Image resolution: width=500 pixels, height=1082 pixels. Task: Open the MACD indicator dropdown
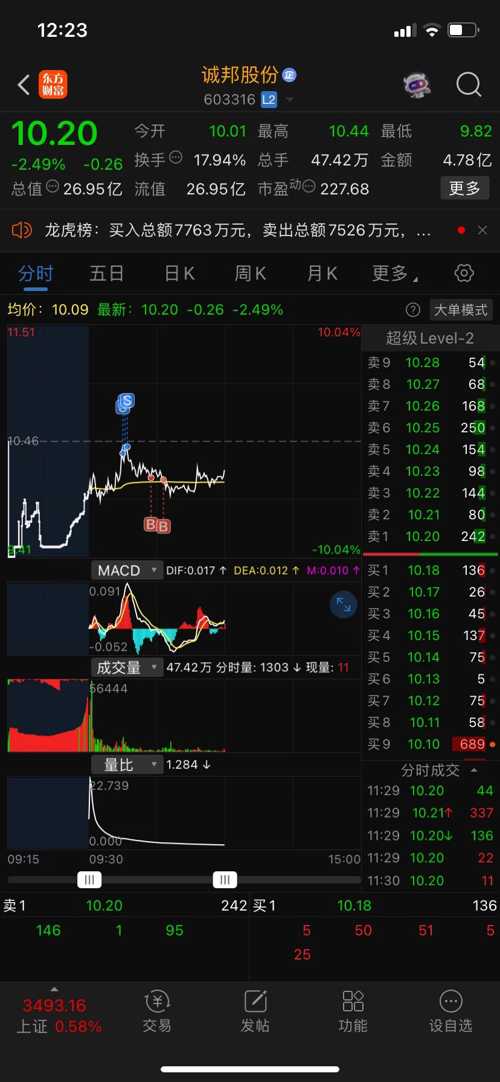pyautogui.click(x=127, y=571)
